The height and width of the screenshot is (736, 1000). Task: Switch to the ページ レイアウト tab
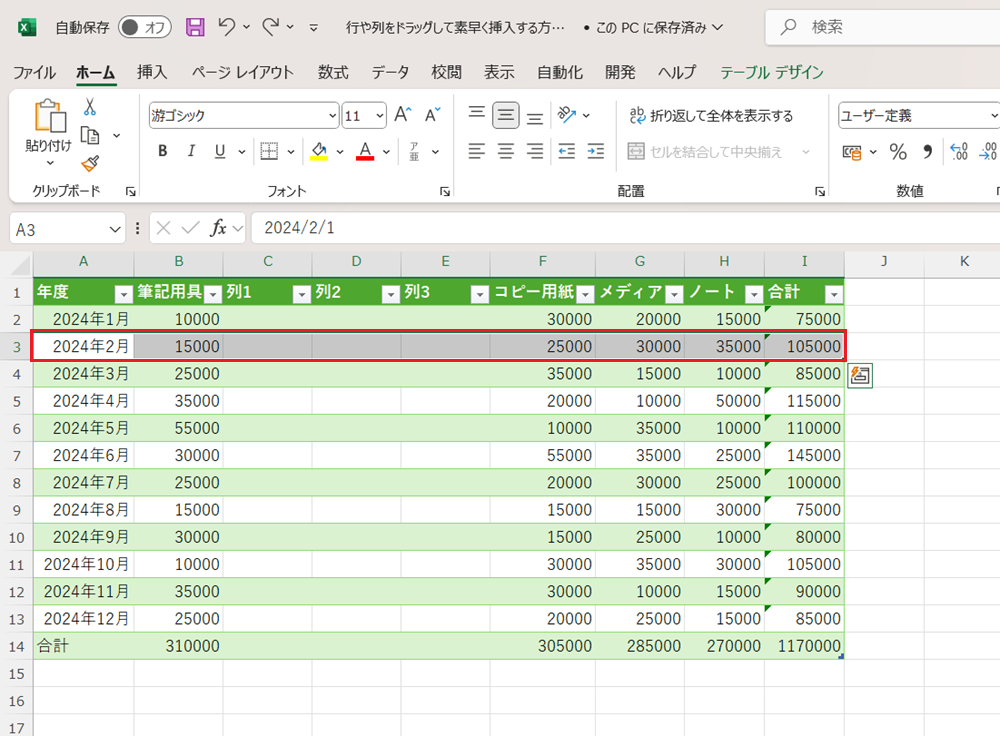[x=243, y=72]
